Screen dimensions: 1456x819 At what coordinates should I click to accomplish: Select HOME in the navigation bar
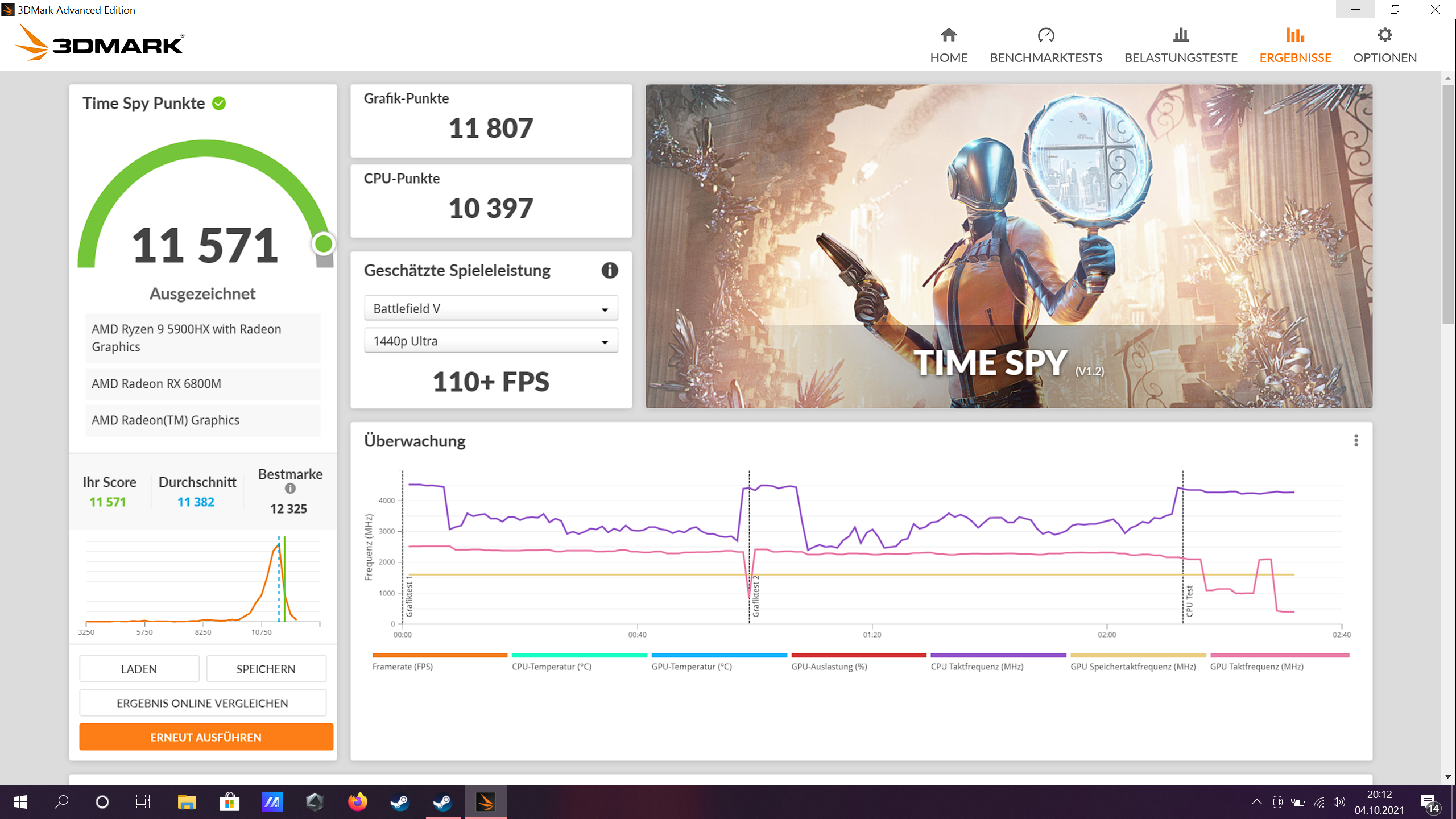coord(948,57)
